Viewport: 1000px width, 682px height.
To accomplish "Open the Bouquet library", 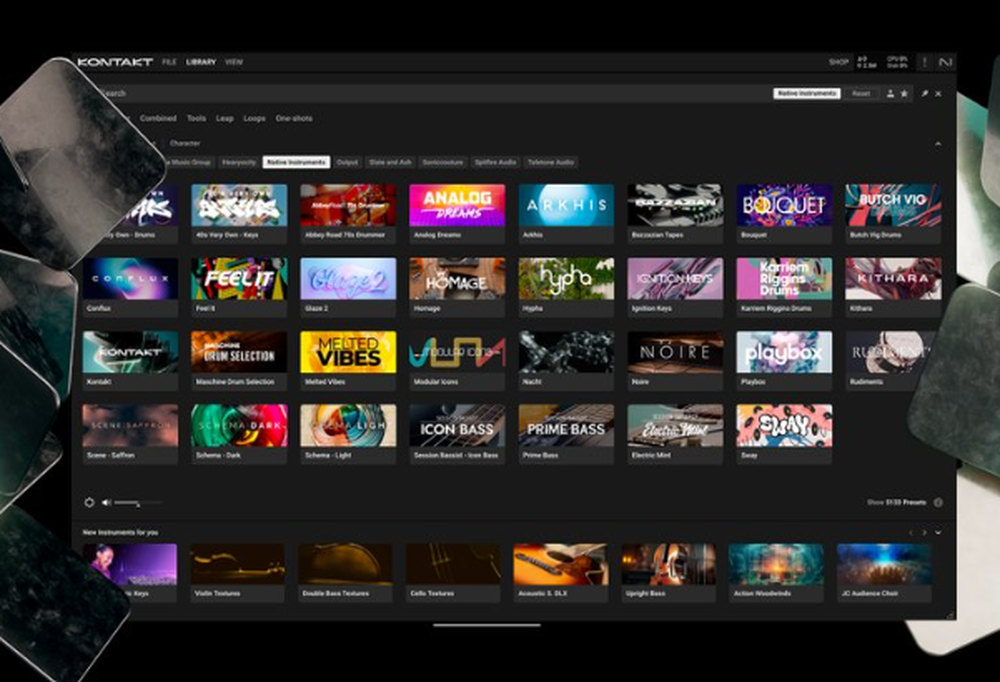I will [784, 213].
